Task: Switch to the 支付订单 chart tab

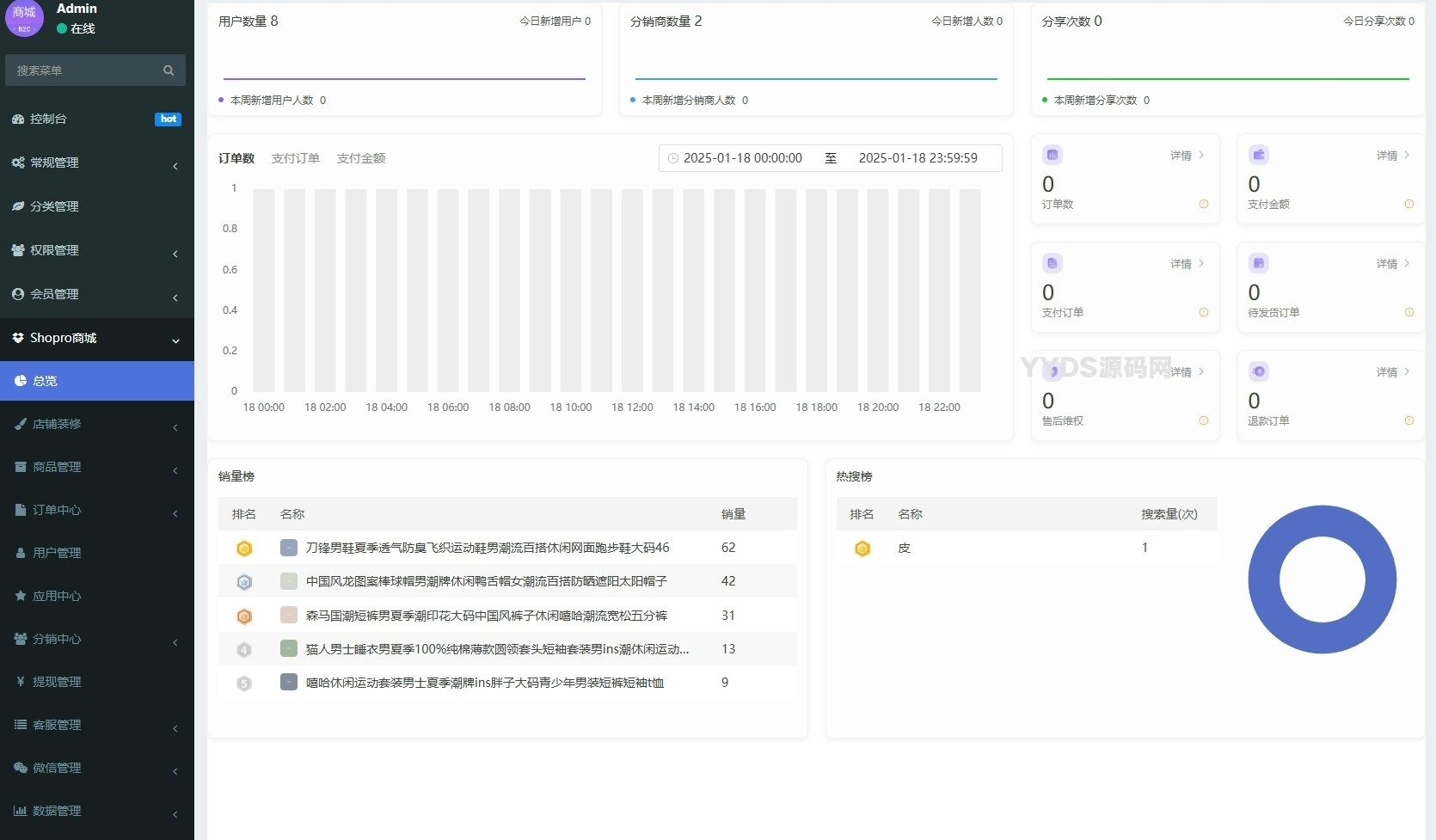Action: pyautogui.click(x=295, y=158)
